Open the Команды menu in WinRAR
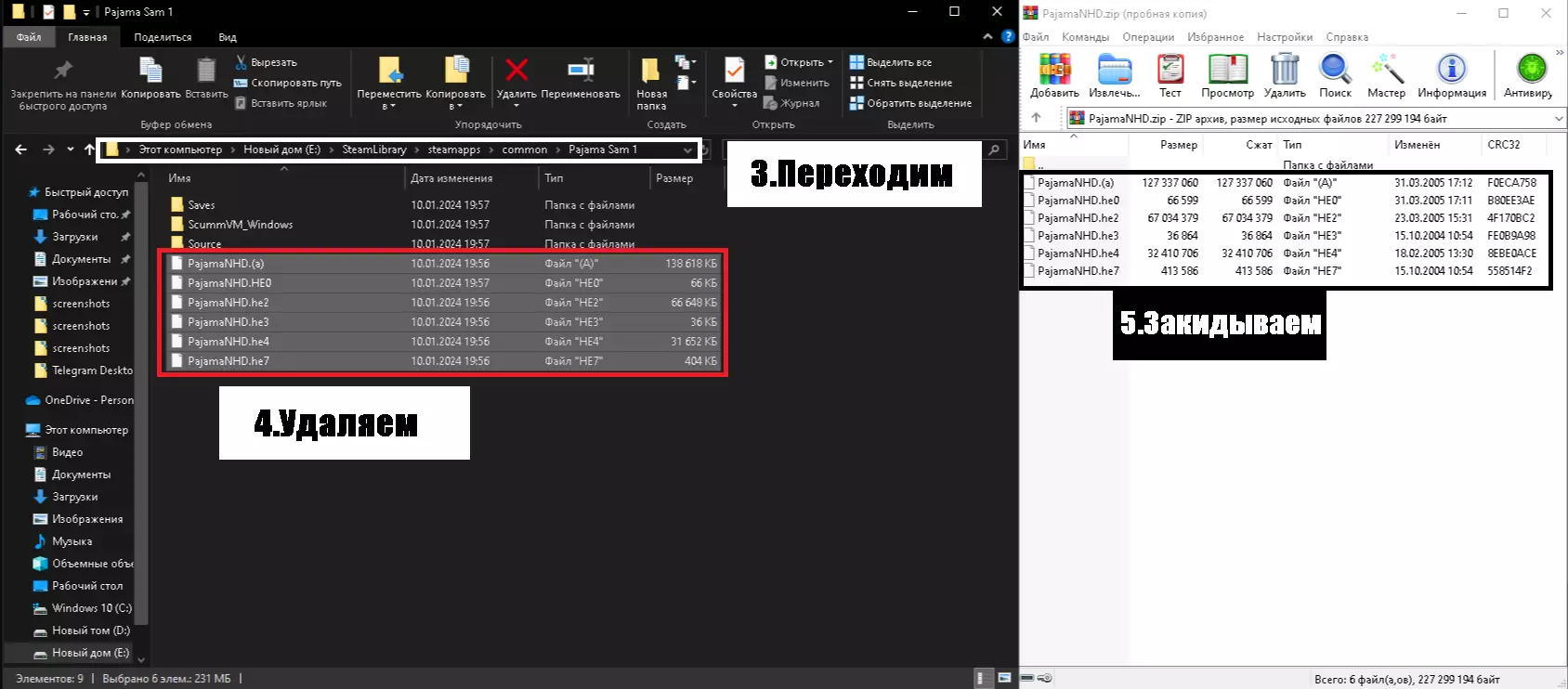1568x689 pixels. [x=1085, y=37]
